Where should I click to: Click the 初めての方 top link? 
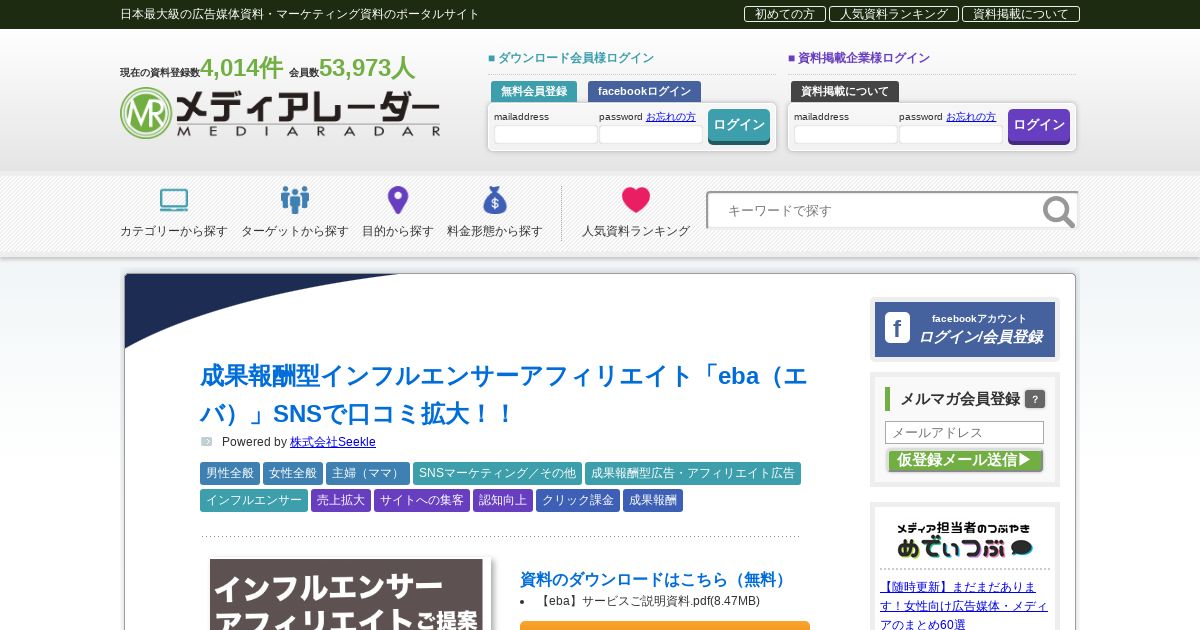(x=785, y=14)
